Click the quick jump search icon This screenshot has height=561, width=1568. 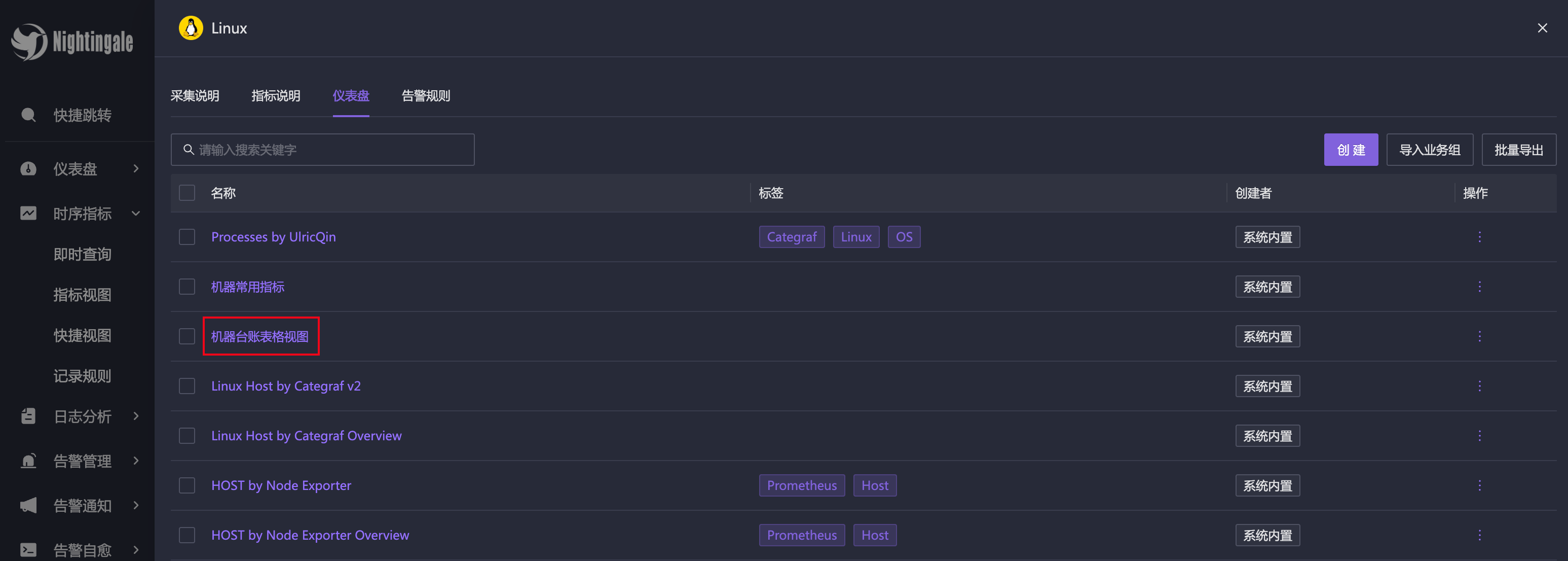pyautogui.click(x=28, y=115)
